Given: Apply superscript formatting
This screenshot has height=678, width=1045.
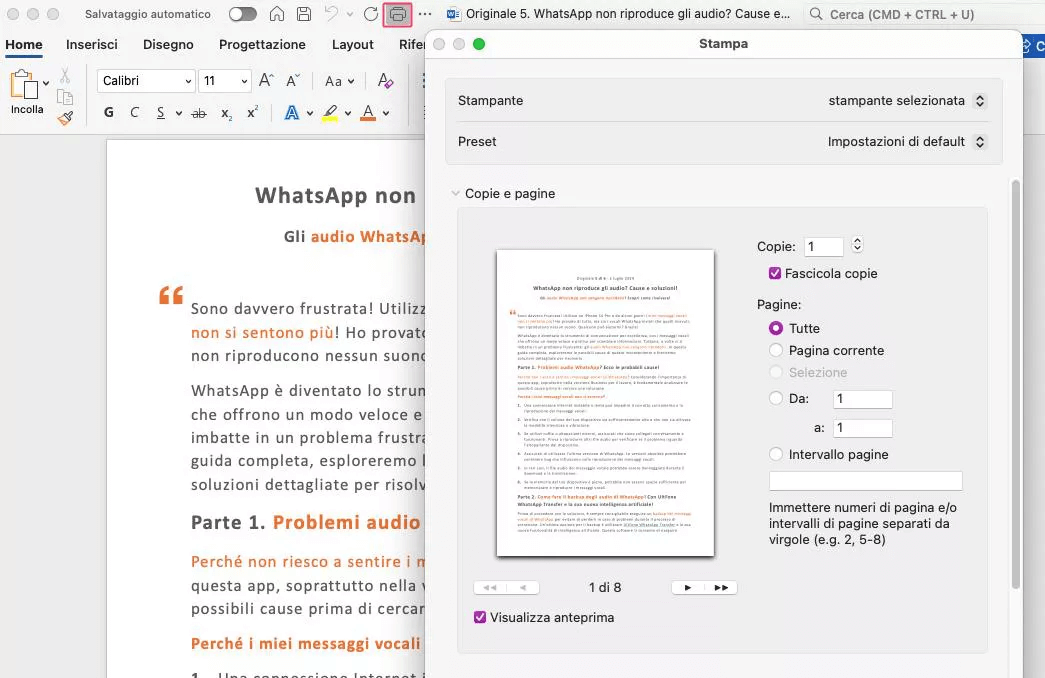Looking at the screenshot, I should coord(253,112).
